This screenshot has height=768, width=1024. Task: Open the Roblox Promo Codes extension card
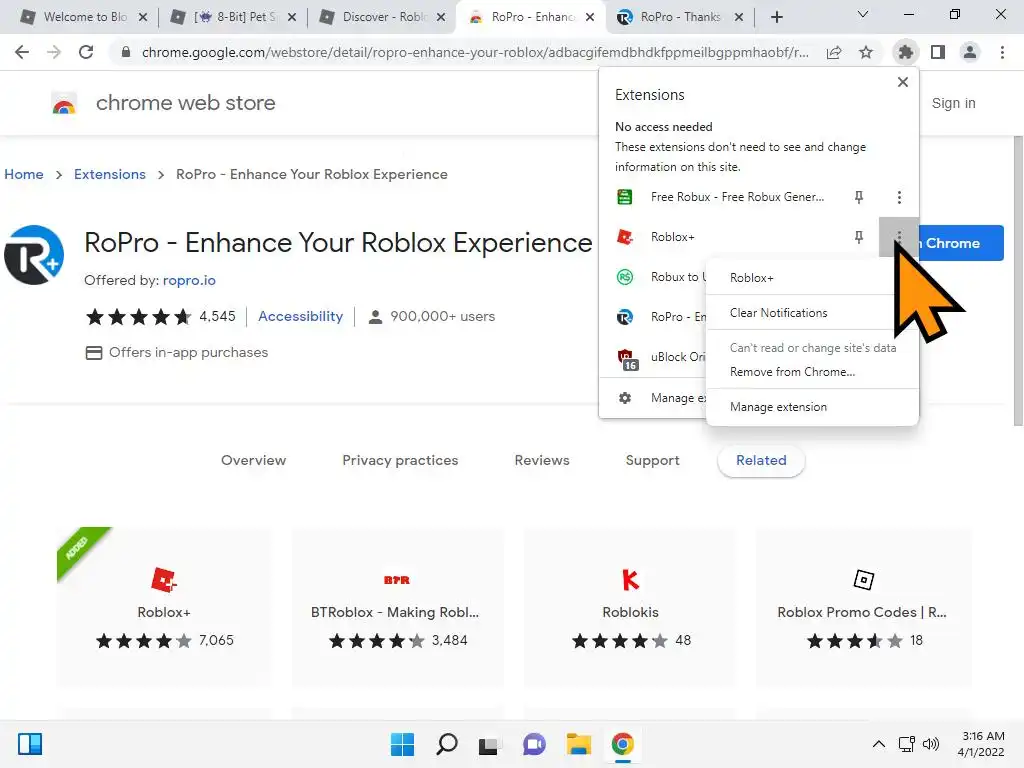[863, 607]
